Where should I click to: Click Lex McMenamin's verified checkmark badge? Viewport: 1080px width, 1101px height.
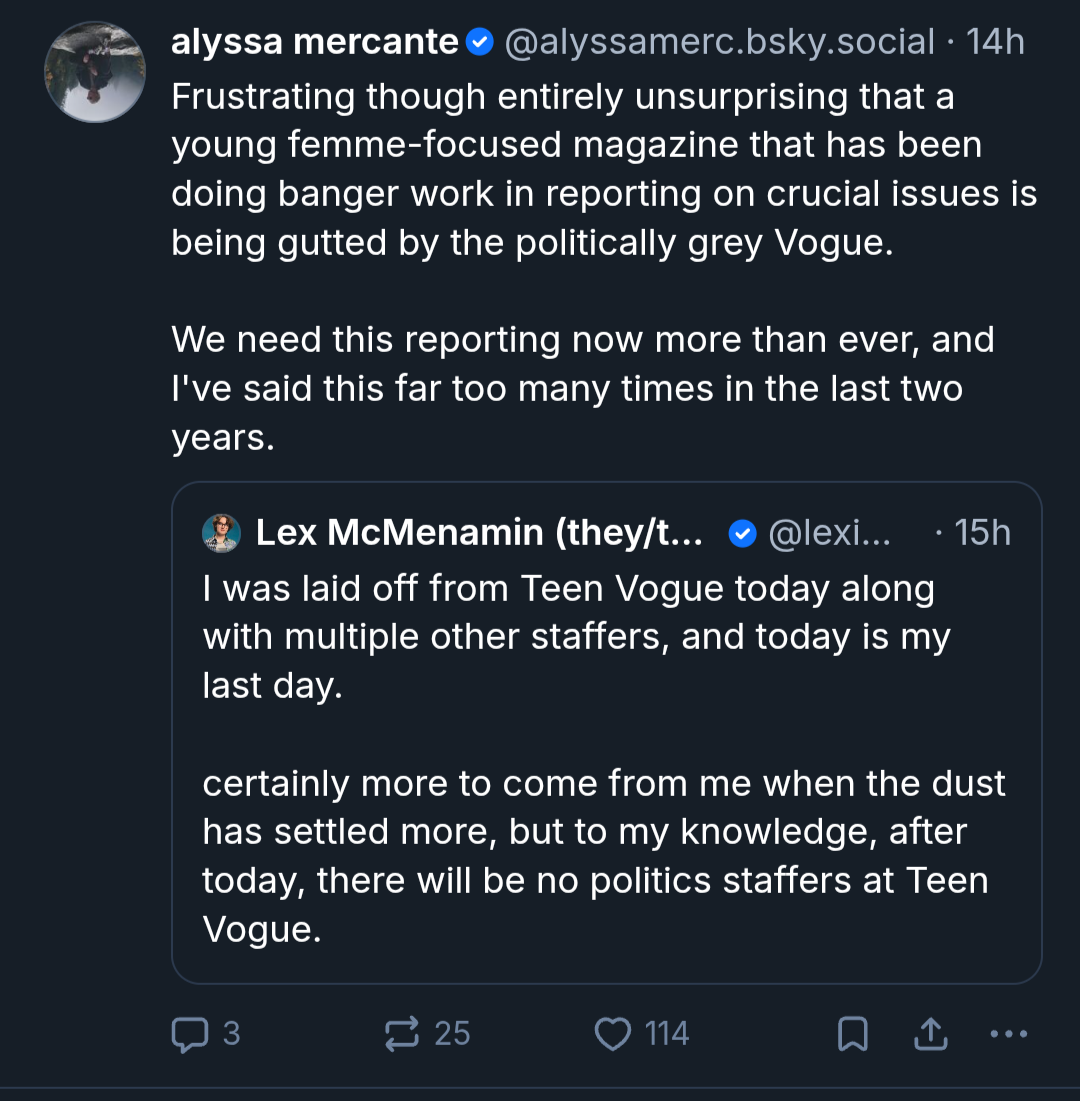(x=742, y=534)
